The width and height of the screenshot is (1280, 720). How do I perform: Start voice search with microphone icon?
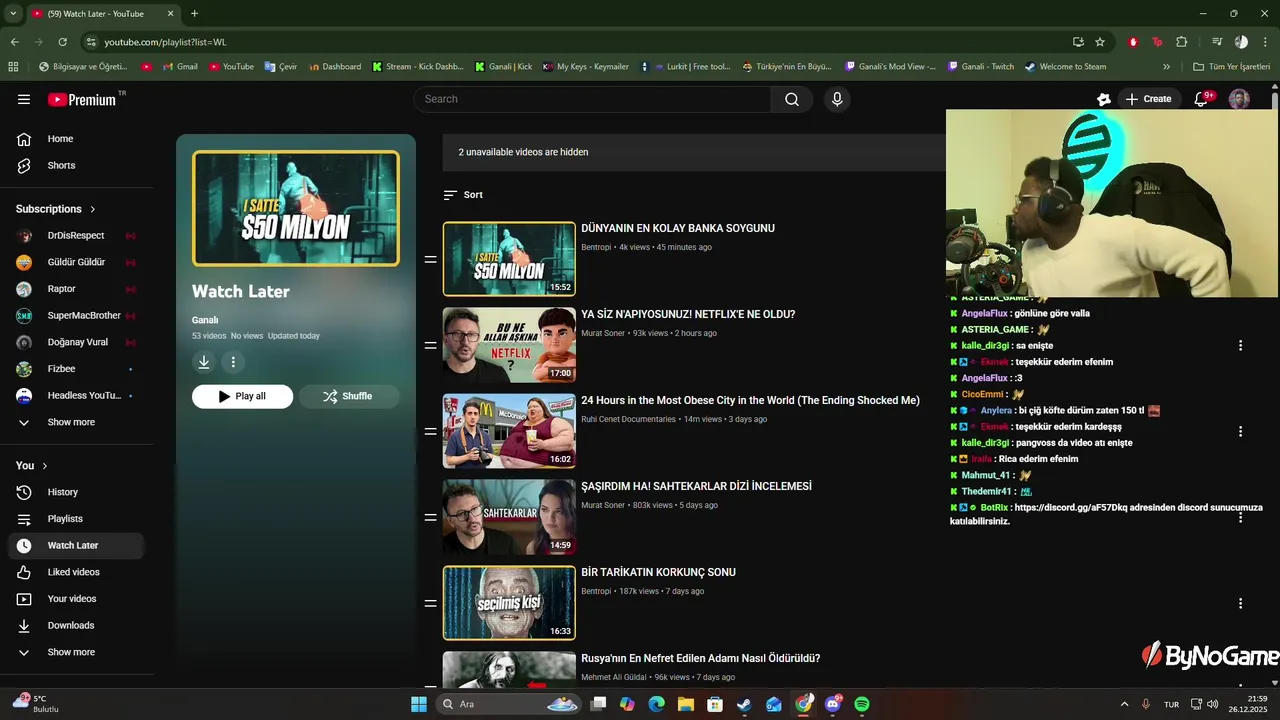click(x=837, y=99)
